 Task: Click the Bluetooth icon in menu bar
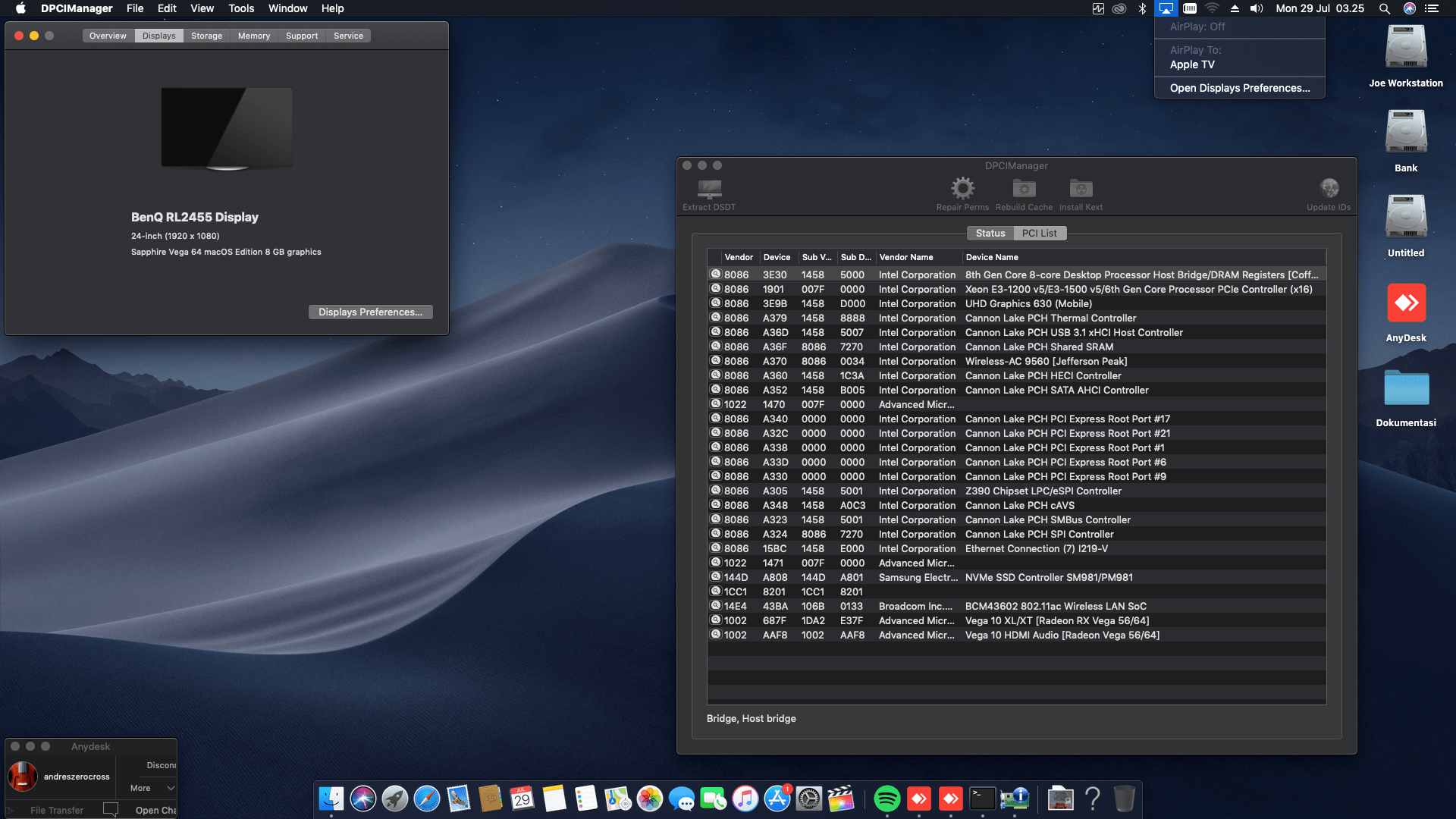(1142, 8)
